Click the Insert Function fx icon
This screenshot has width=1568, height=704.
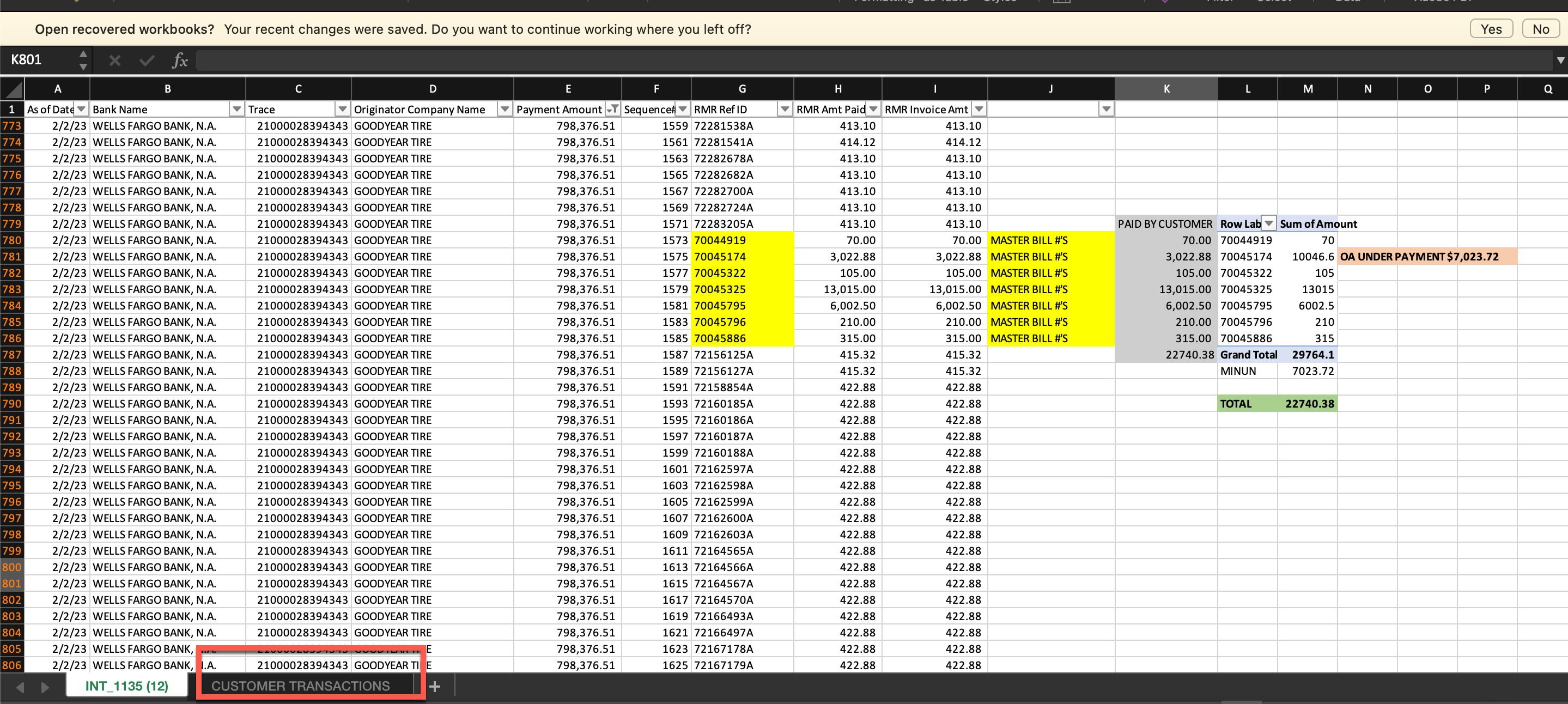[180, 60]
